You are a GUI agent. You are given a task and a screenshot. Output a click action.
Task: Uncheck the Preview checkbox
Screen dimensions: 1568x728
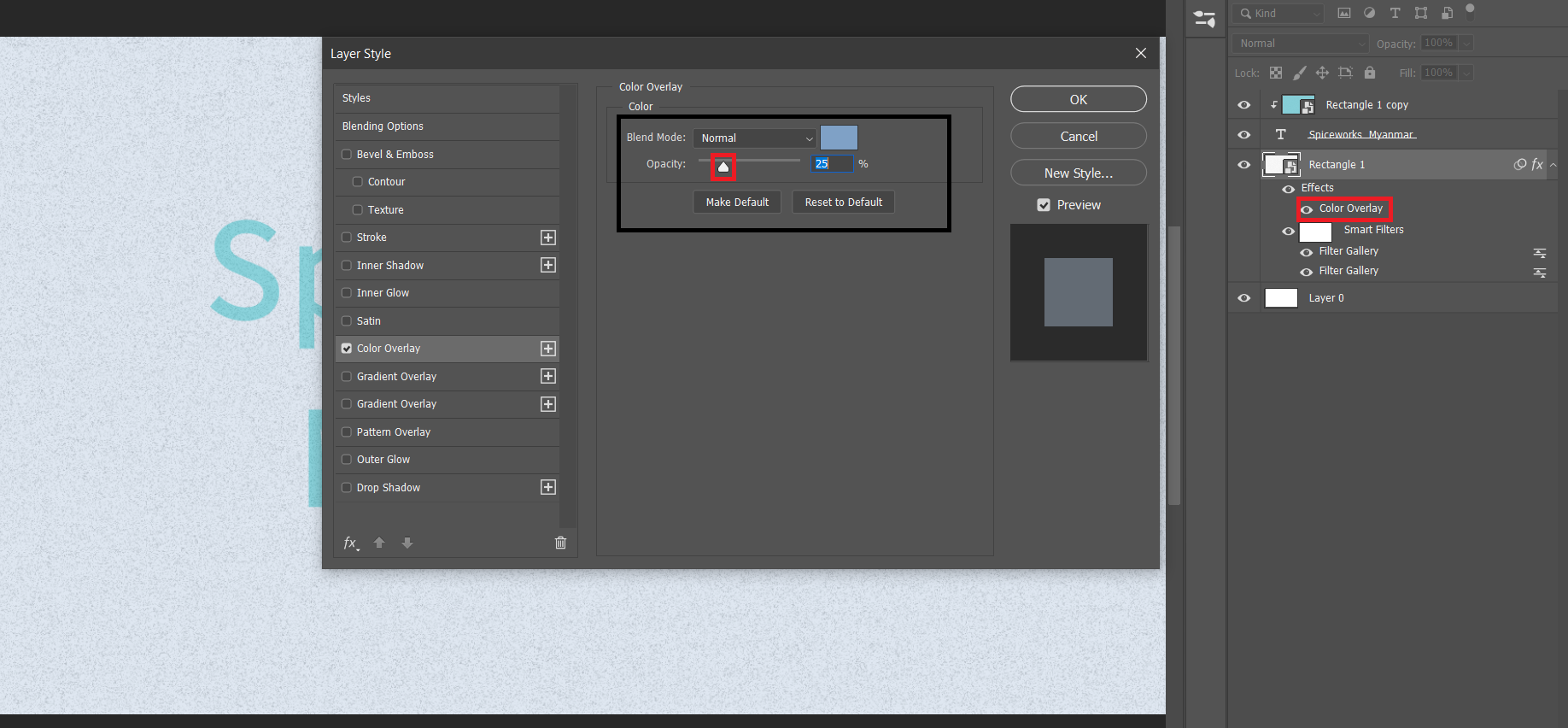(1044, 205)
